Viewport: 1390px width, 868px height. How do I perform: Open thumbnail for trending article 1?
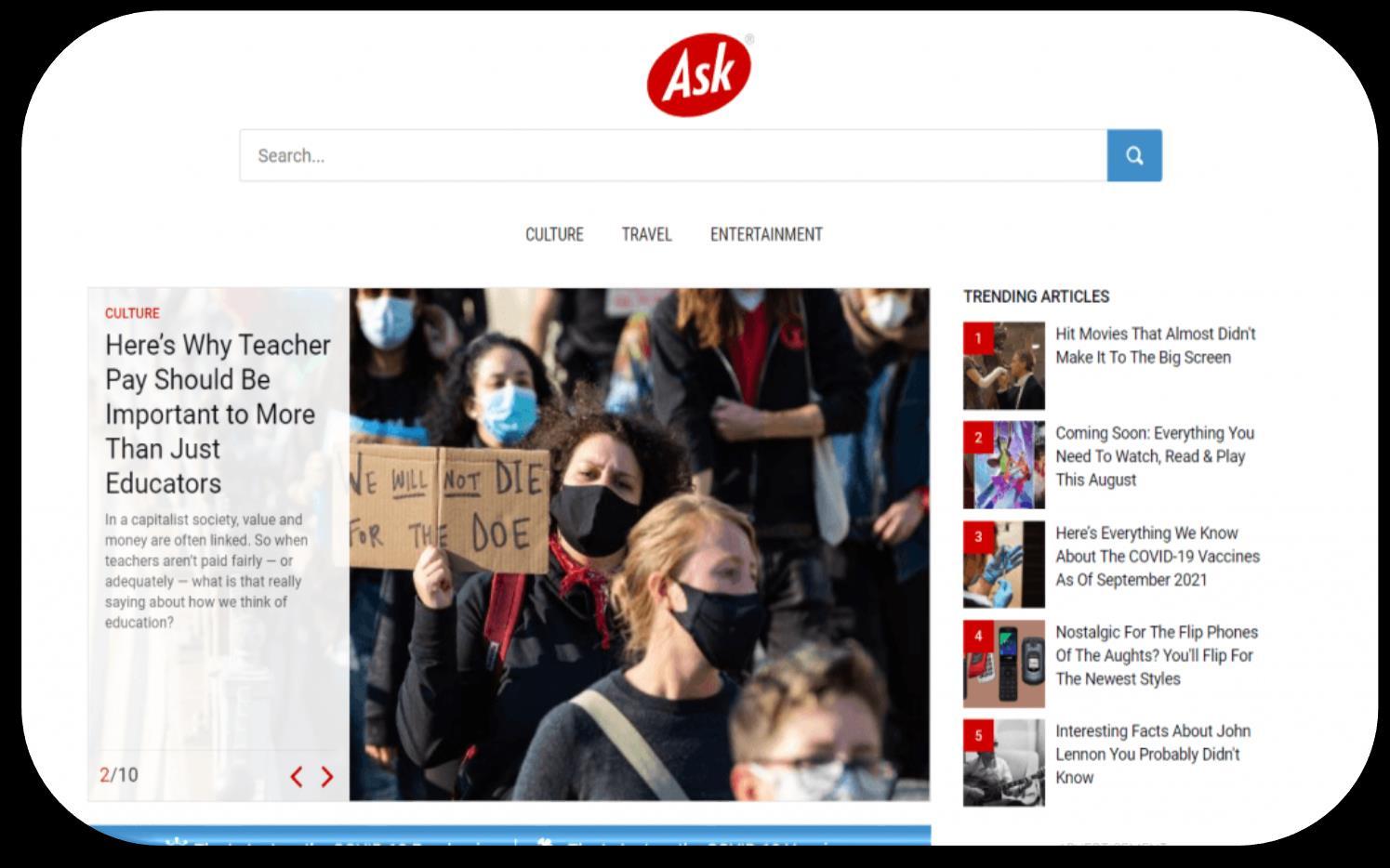coord(1004,366)
